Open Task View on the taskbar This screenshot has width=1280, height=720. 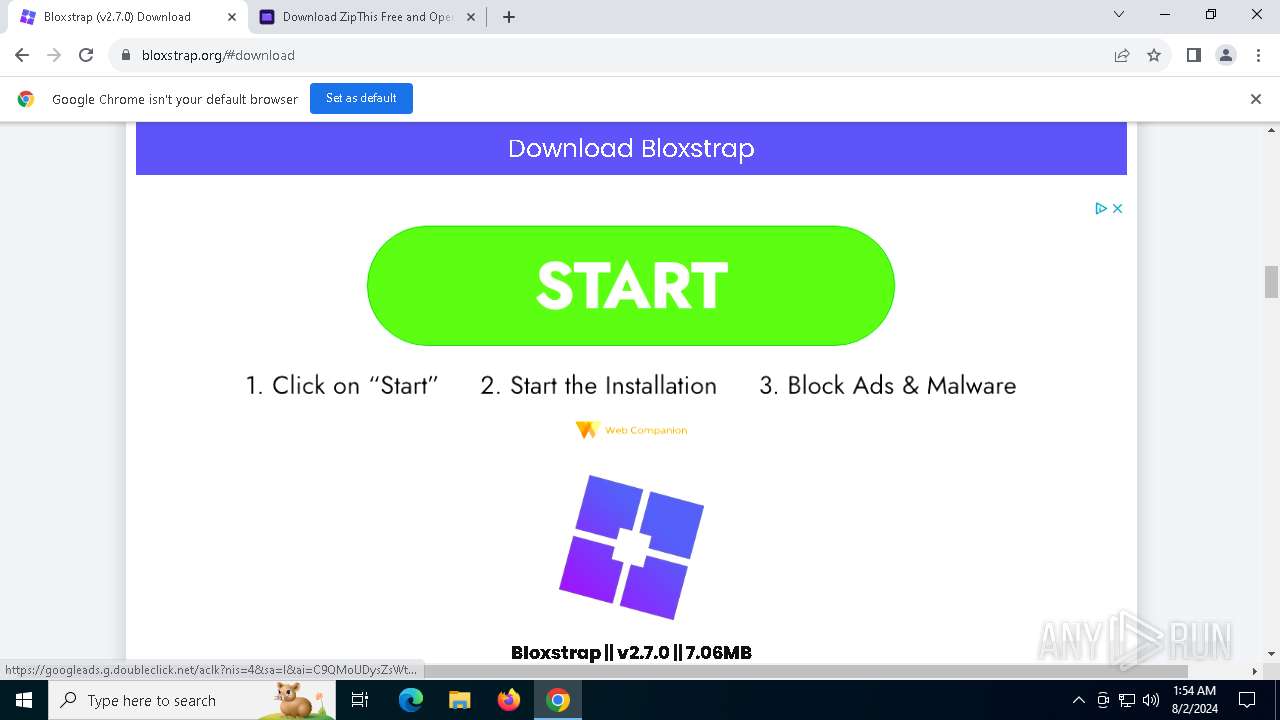(361, 700)
